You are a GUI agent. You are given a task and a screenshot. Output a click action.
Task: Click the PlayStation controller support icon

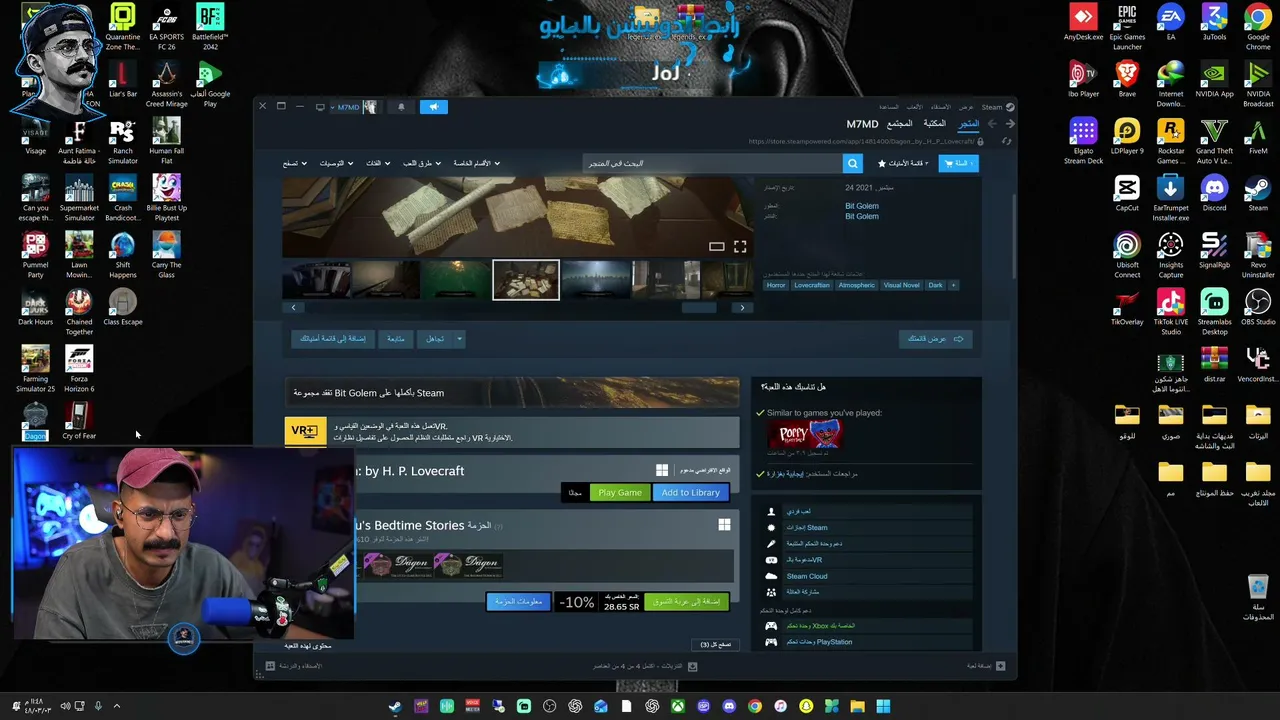[771, 642]
